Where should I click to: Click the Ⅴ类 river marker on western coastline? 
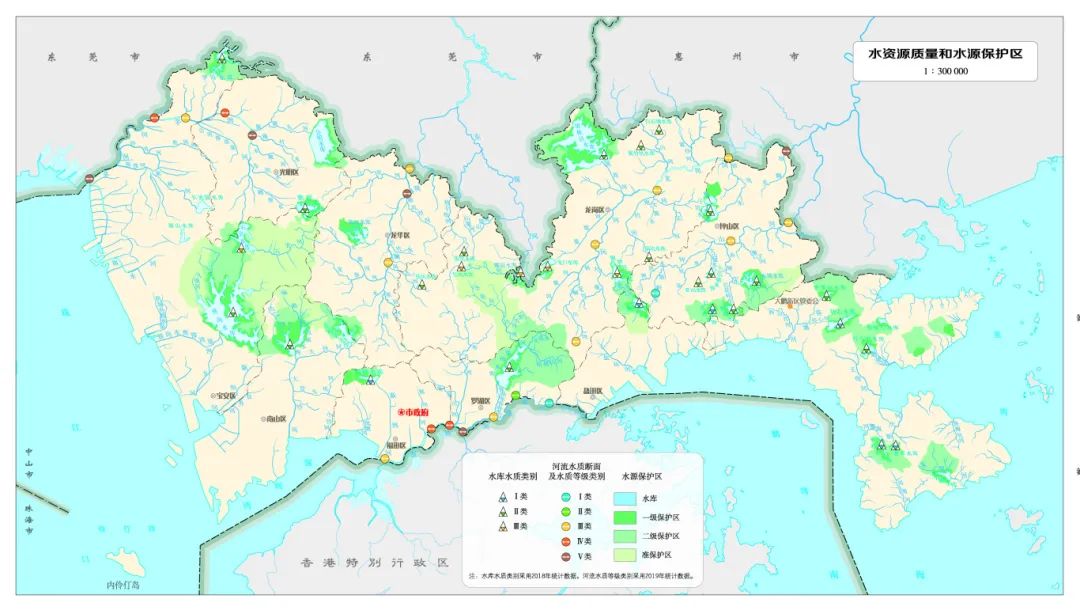[90, 179]
